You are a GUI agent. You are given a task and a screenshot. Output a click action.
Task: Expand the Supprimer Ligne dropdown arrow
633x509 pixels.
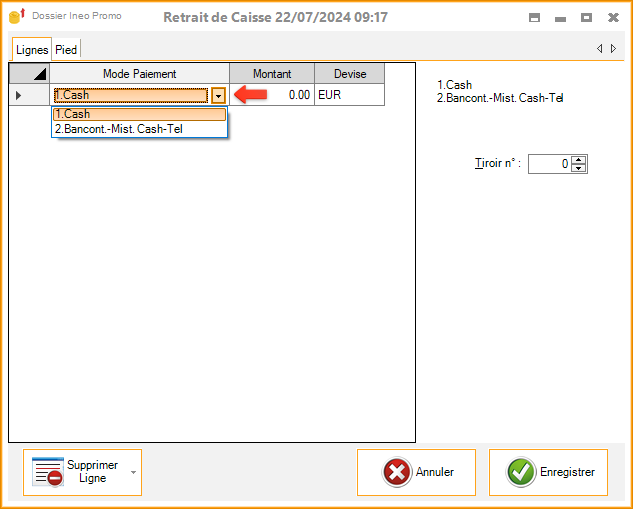pyautogui.click(x=134, y=472)
